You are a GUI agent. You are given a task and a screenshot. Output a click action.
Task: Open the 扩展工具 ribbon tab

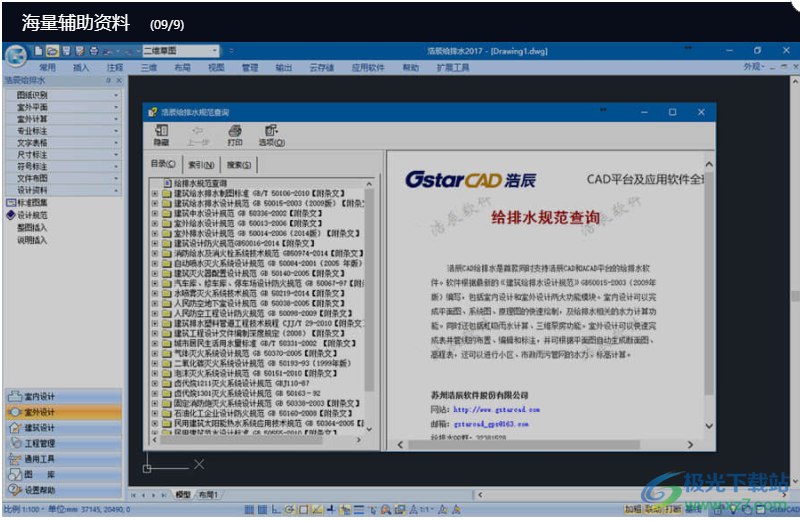(453, 67)
